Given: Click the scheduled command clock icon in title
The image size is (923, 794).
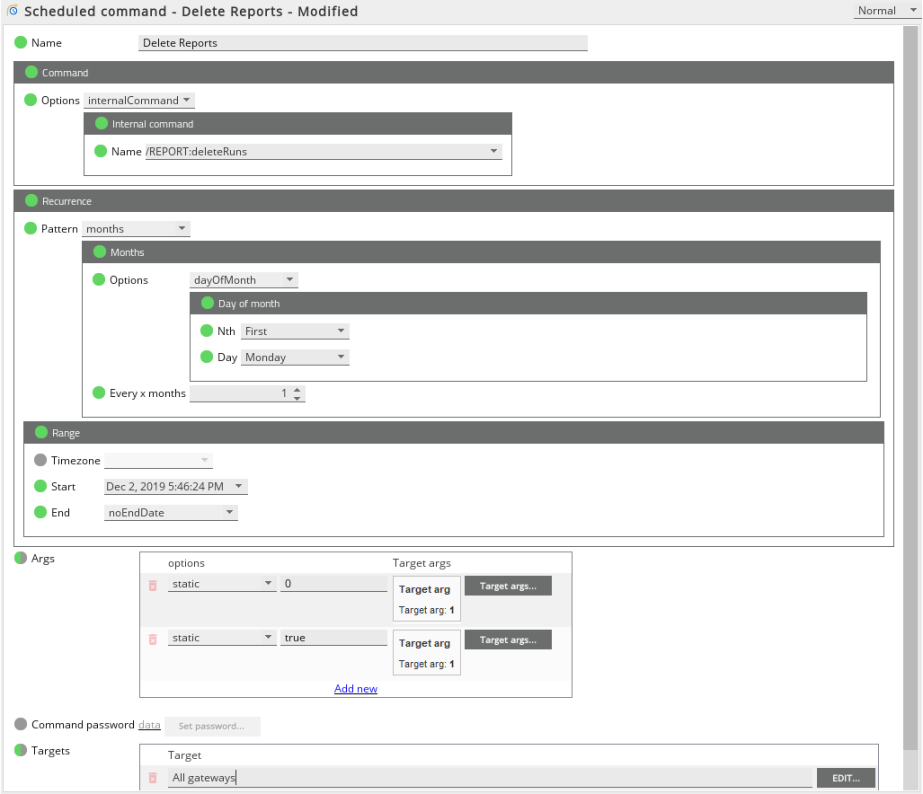Looking at the screenshot, I should click(13, 12).
